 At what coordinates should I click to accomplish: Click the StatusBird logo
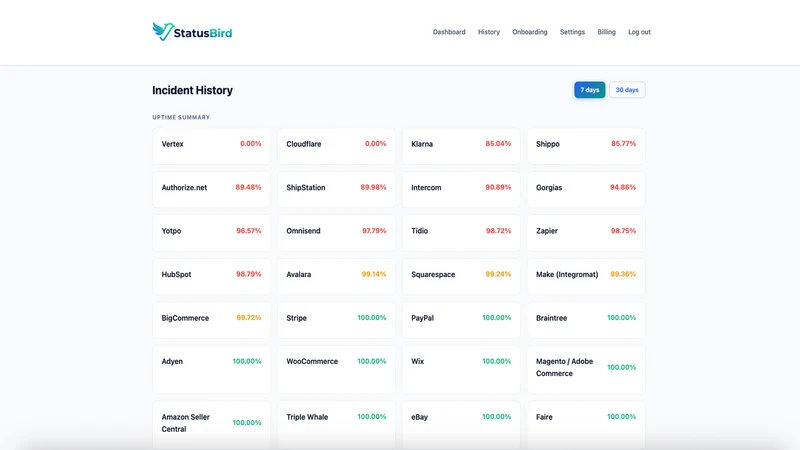point(192,32)
